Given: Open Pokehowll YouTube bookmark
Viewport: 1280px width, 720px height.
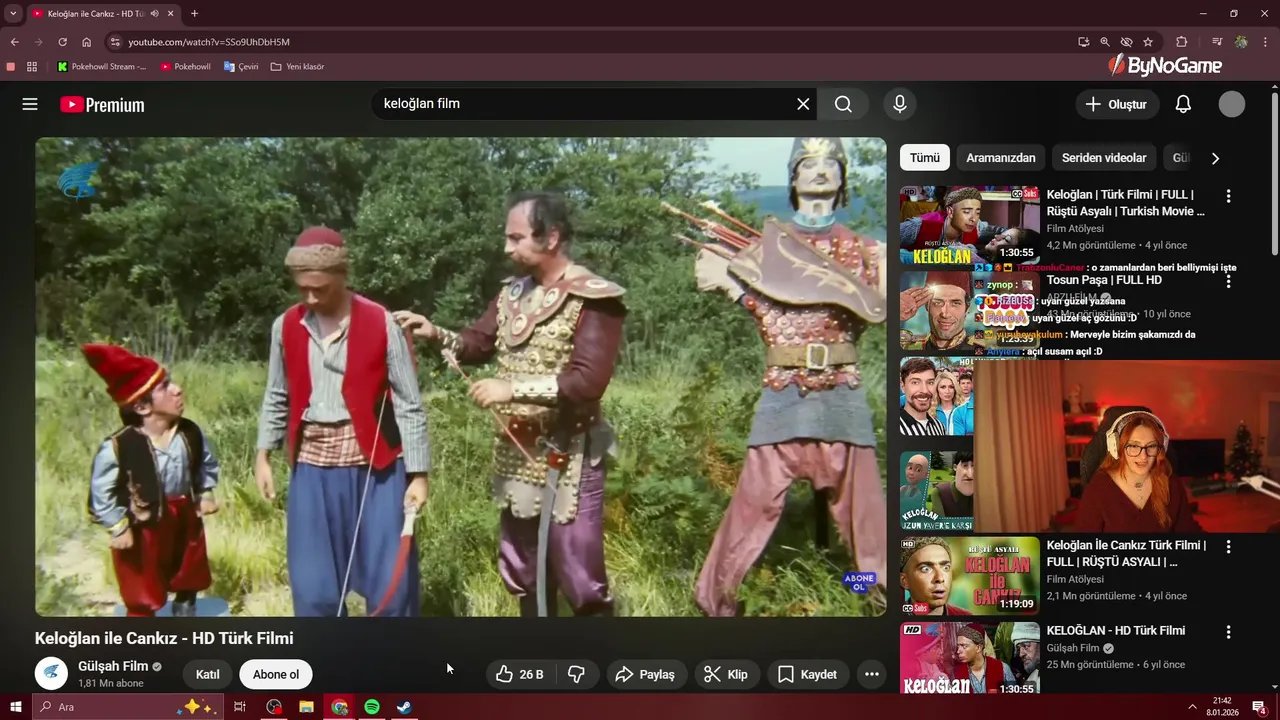Looking at the screenshot, I should coord(186,67).
